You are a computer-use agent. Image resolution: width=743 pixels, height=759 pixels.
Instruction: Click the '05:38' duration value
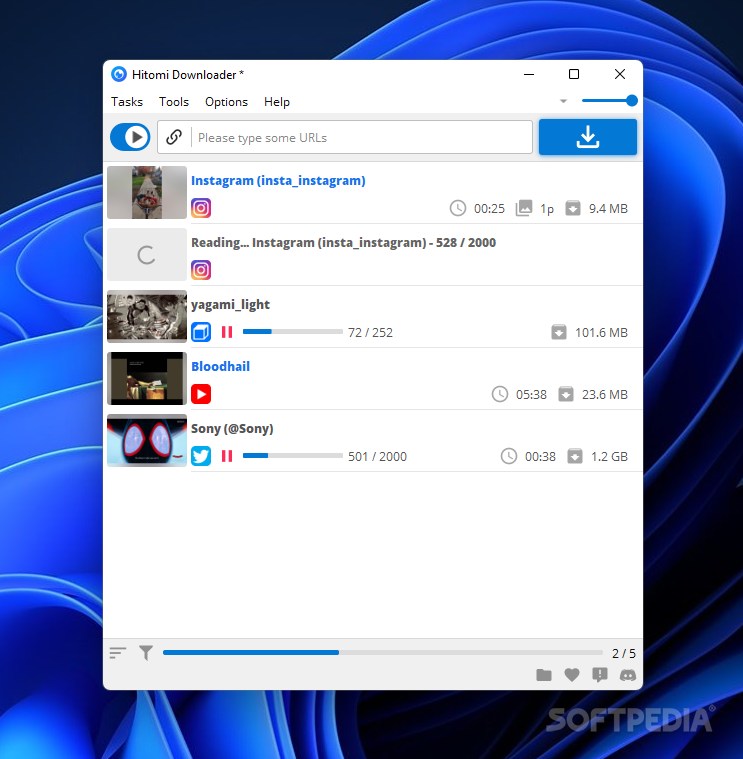click(531, 395)
